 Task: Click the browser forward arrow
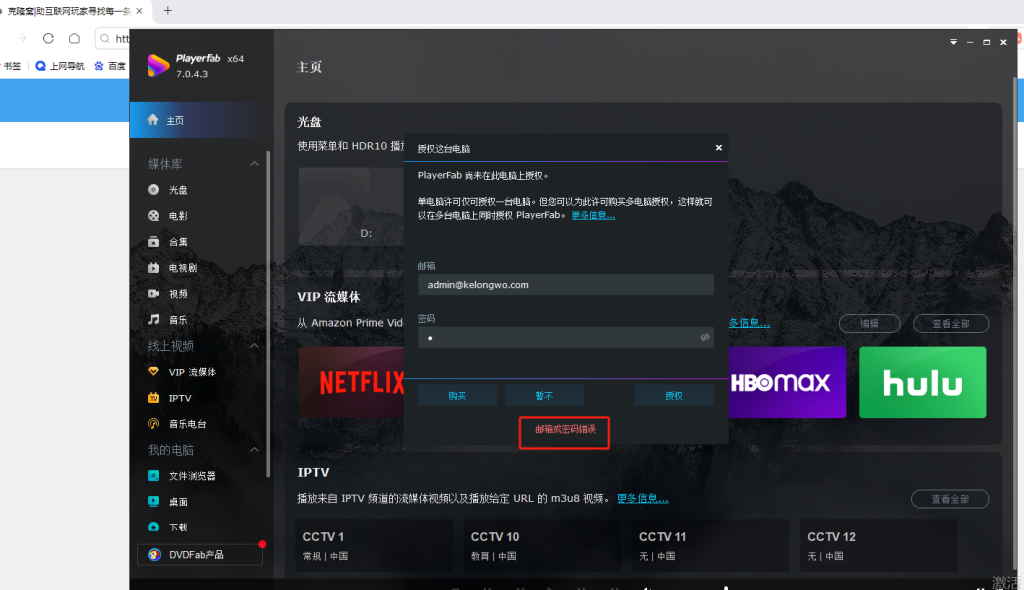(x=22, y=39)
